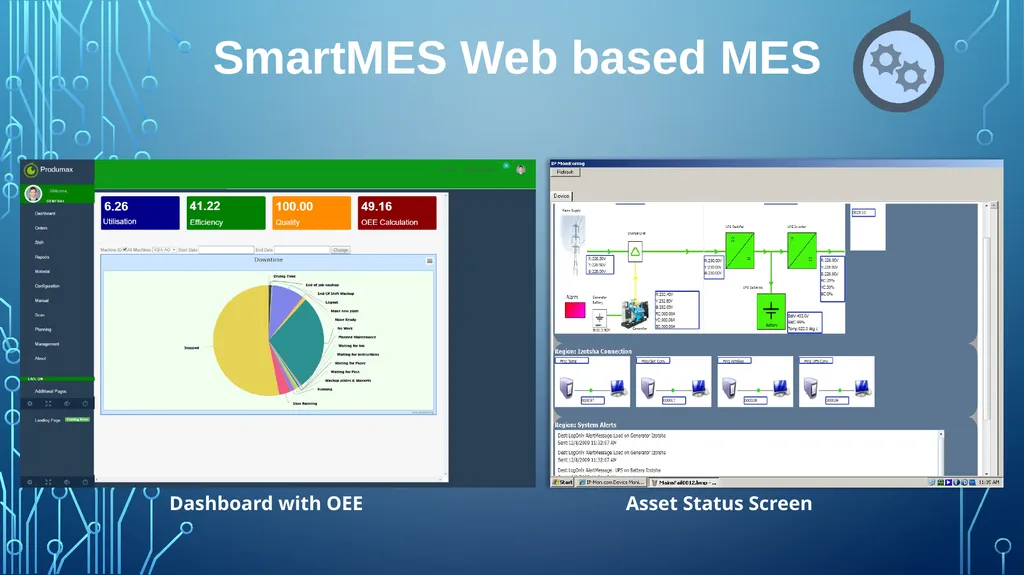Click the End Date input field
The width and height of the screenshot is (1024, 575).
click(x=302, y=250)
